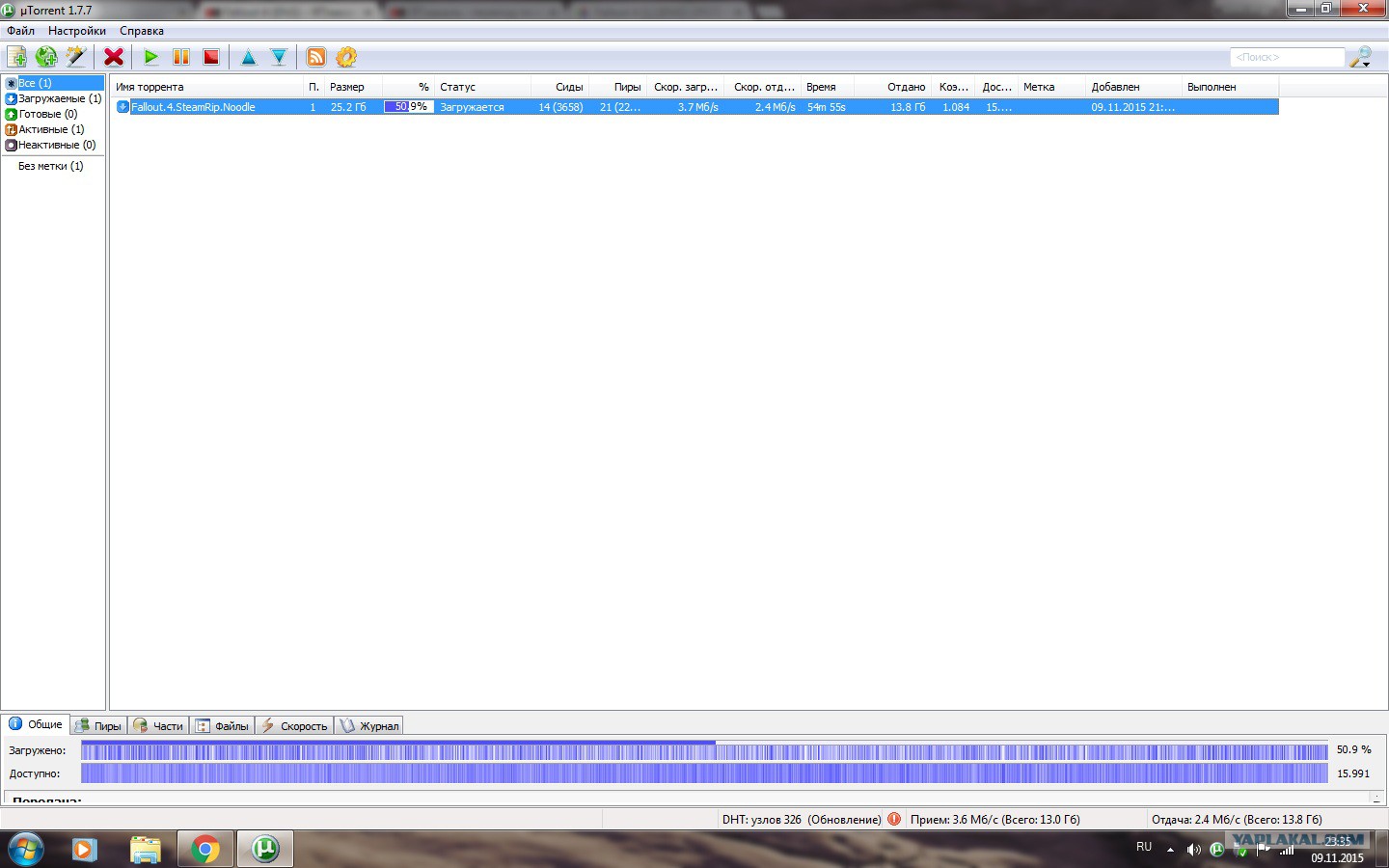Viewport: 1389px width, 868px height.
Task: Open the Файл menu
Action: pos(20,31)
